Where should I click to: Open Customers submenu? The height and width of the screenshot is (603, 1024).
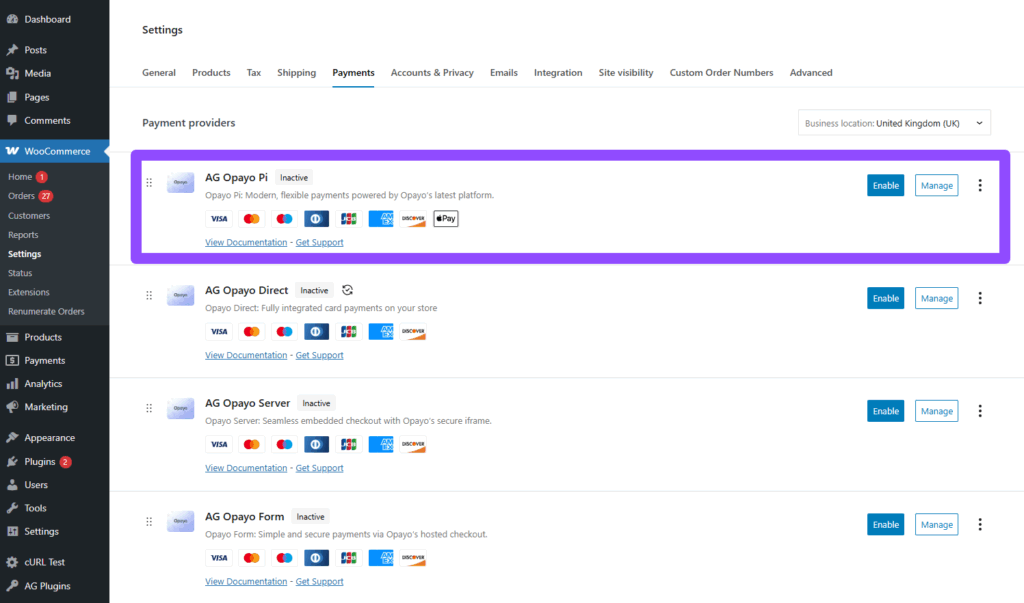point(29,216)
